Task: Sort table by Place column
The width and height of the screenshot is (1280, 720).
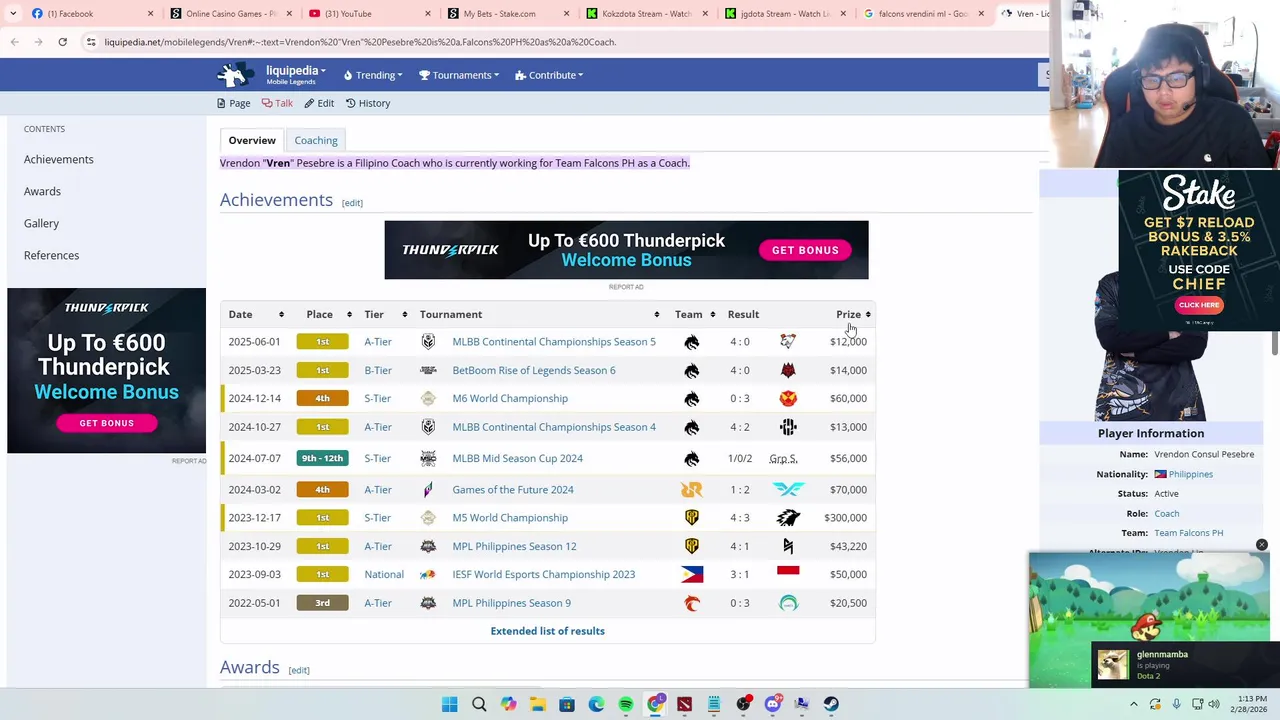Action: 322,314
